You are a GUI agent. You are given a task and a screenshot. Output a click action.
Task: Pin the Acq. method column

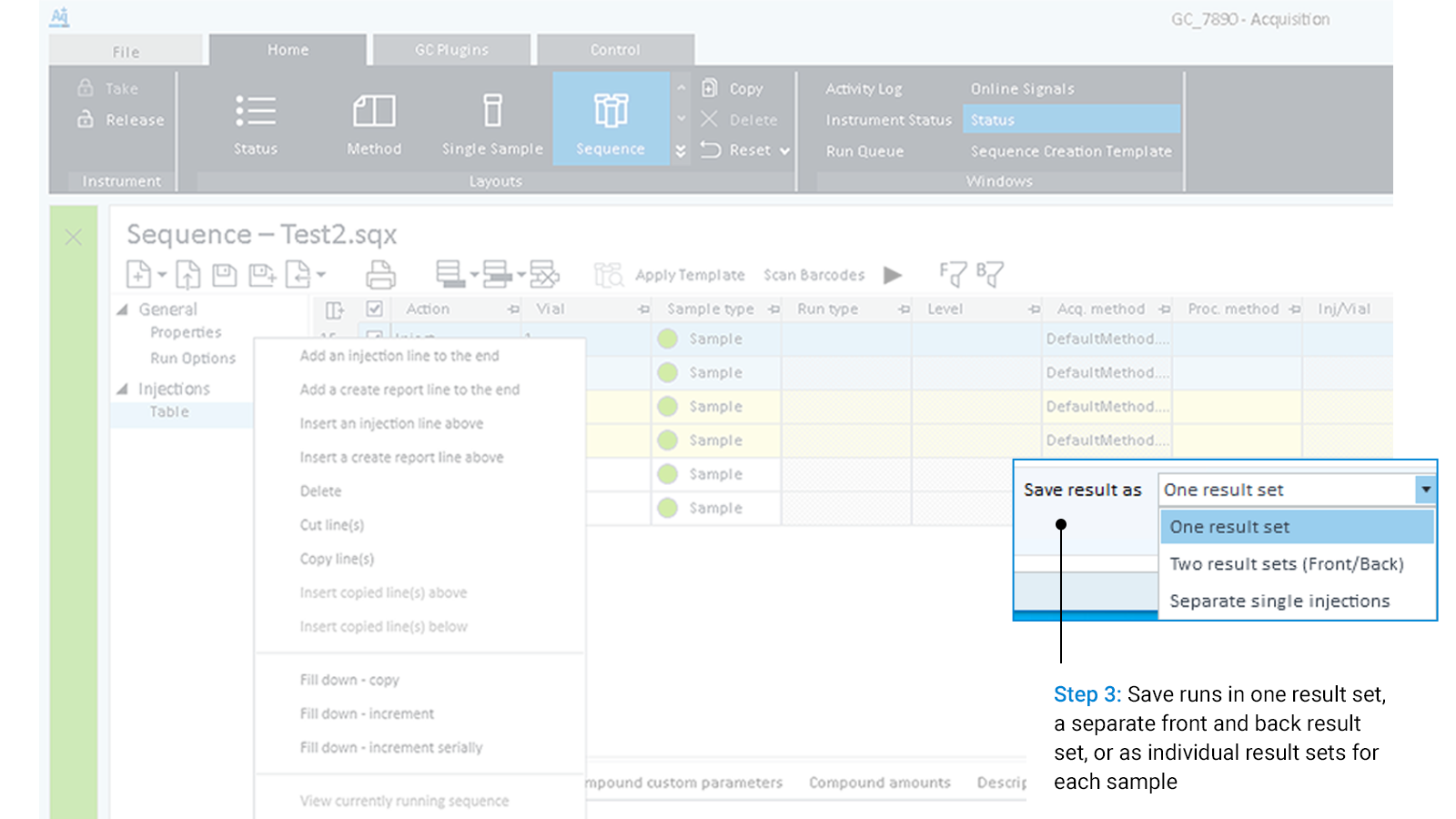(1165, 309)
